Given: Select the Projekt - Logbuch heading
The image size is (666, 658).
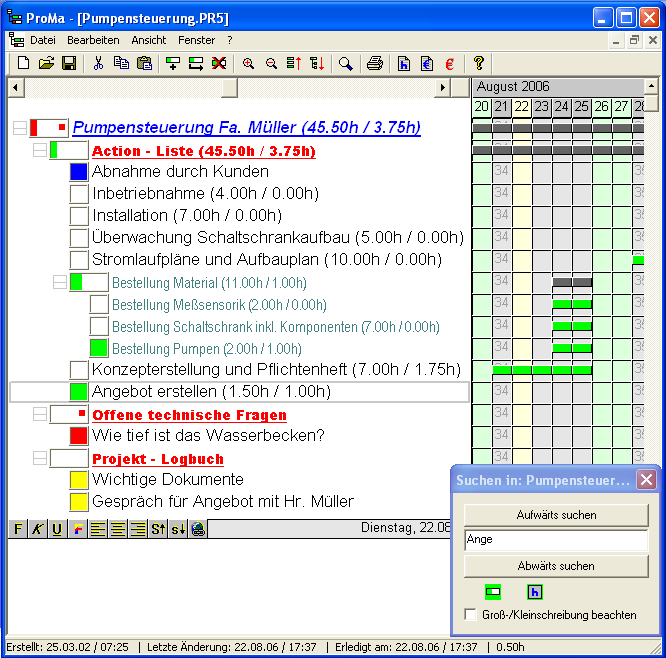Looking at the screenshot, I should pos(158,459).
